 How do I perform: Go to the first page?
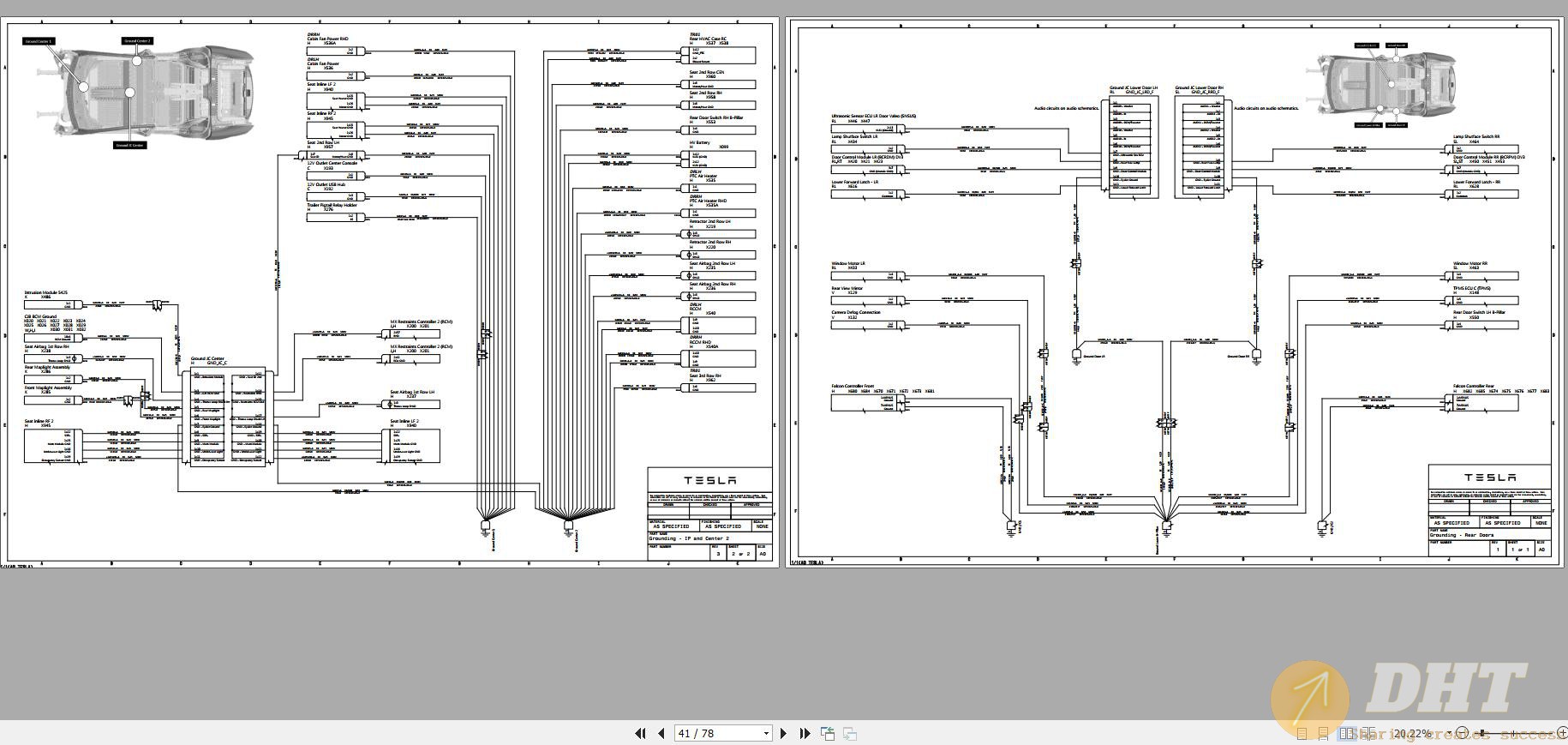tap(640, 733)
